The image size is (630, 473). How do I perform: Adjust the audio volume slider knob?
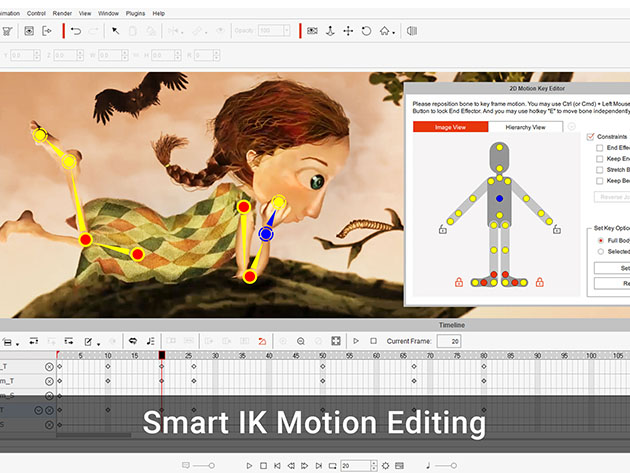click(x=454, y=466)
